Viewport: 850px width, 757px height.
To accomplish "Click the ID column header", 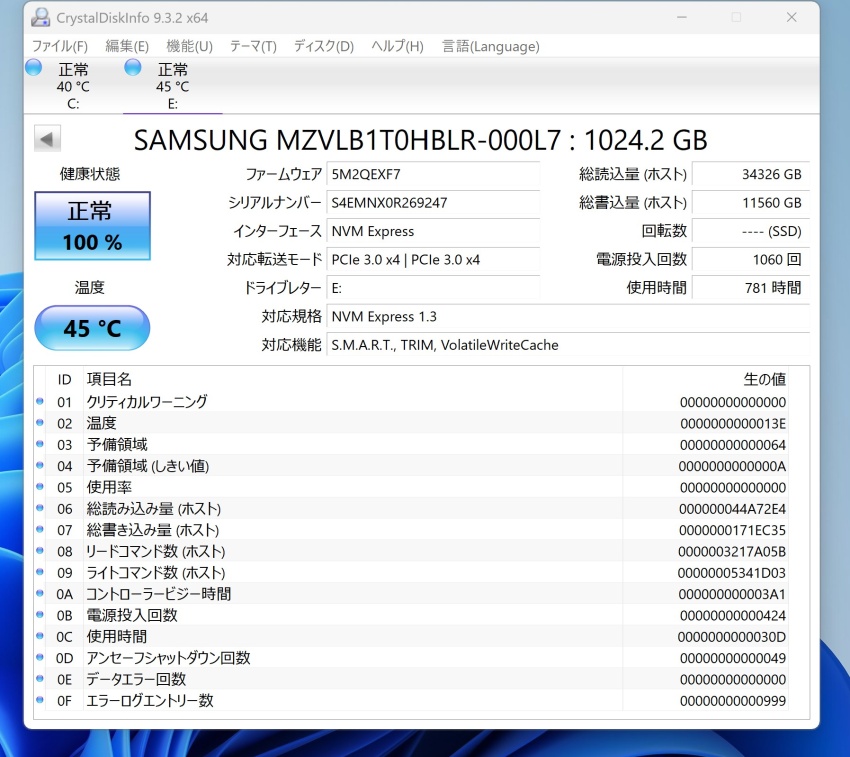I will (x=65, y=380).
